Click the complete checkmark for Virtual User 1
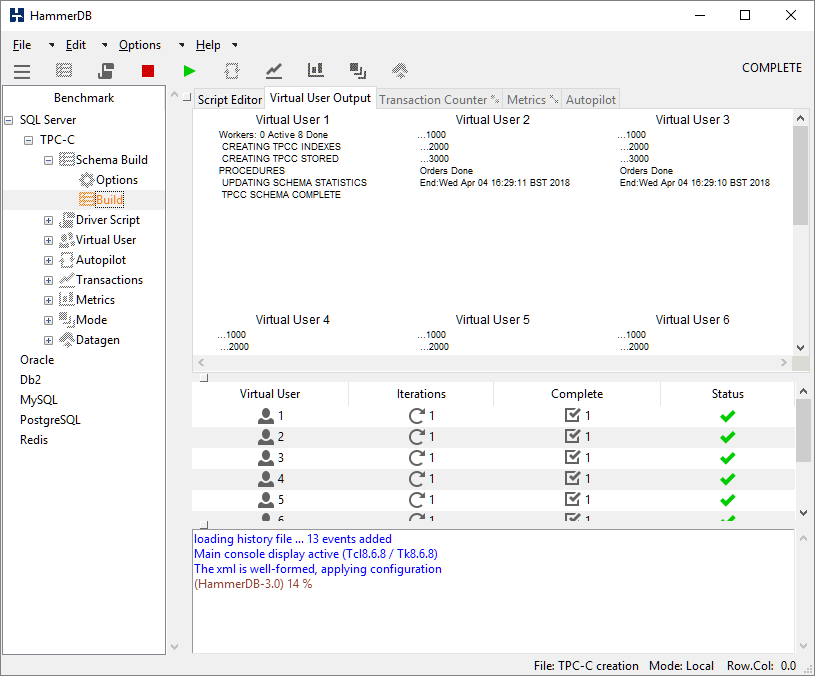The width and height of the screenshot is (815, 676). pyautogui.click(x=572, y=415)
